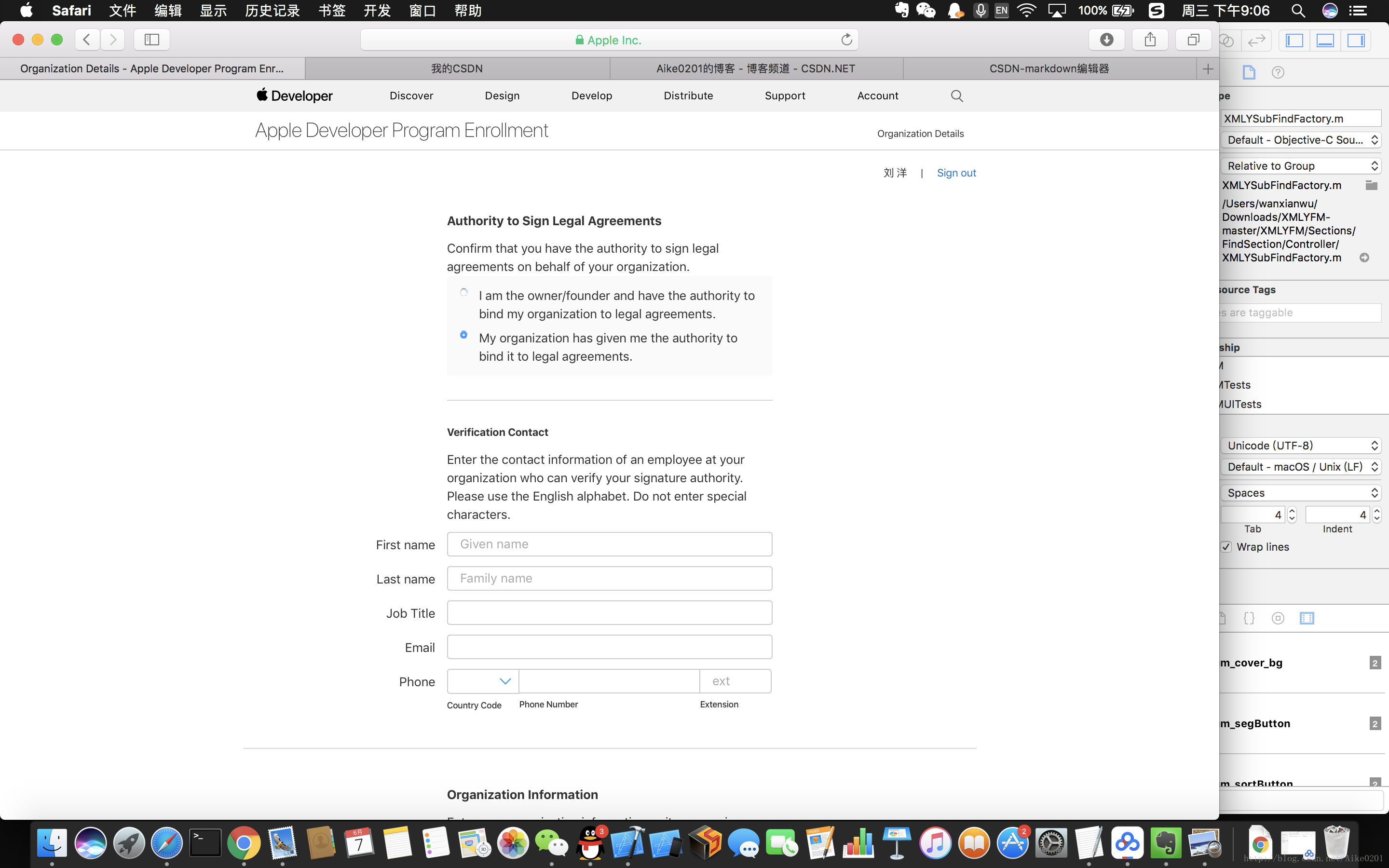Click the Safari search/address bar icon

coord(612,39)
